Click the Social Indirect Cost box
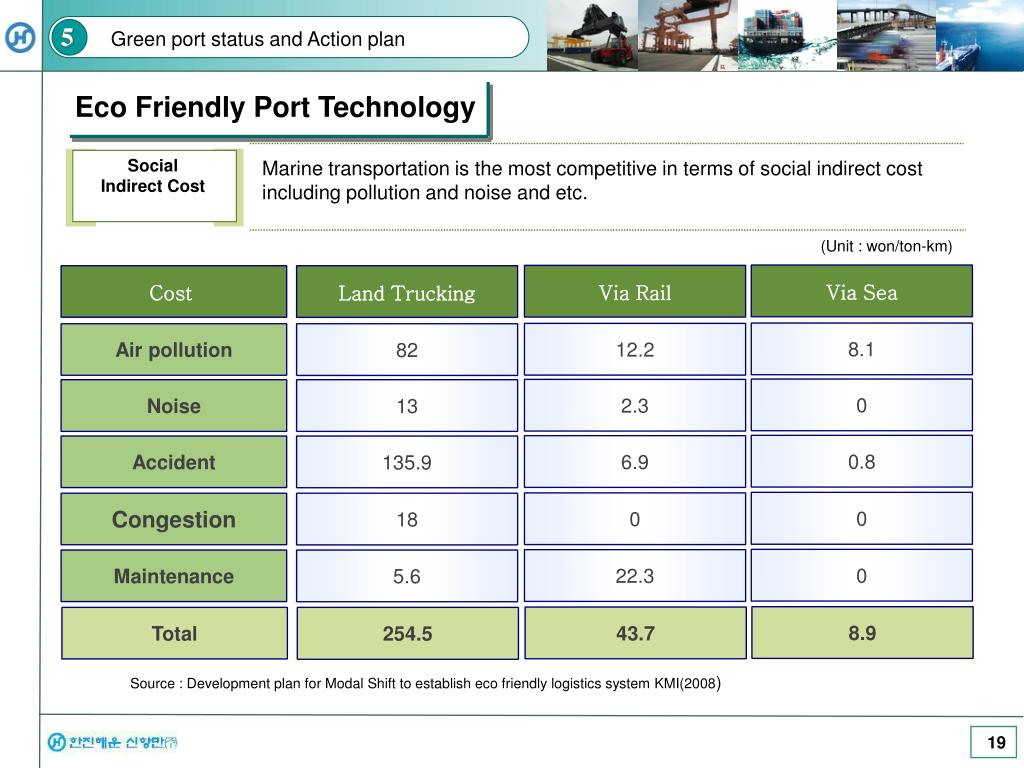This screenshot has height=768, width=1024. click(154, 186)
